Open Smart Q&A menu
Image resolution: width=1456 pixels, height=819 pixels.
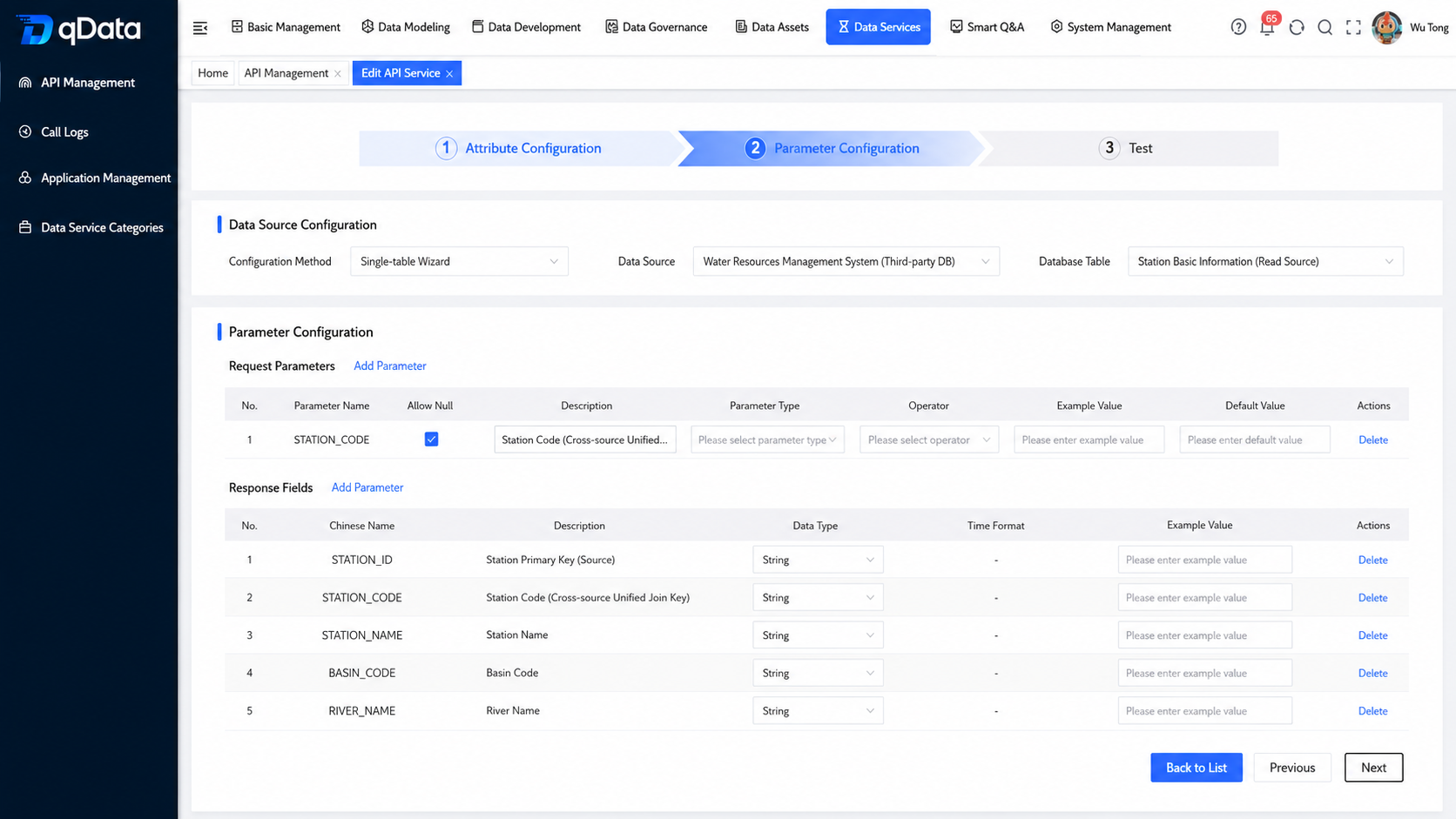pyautogui.click(x=988, y=27)
